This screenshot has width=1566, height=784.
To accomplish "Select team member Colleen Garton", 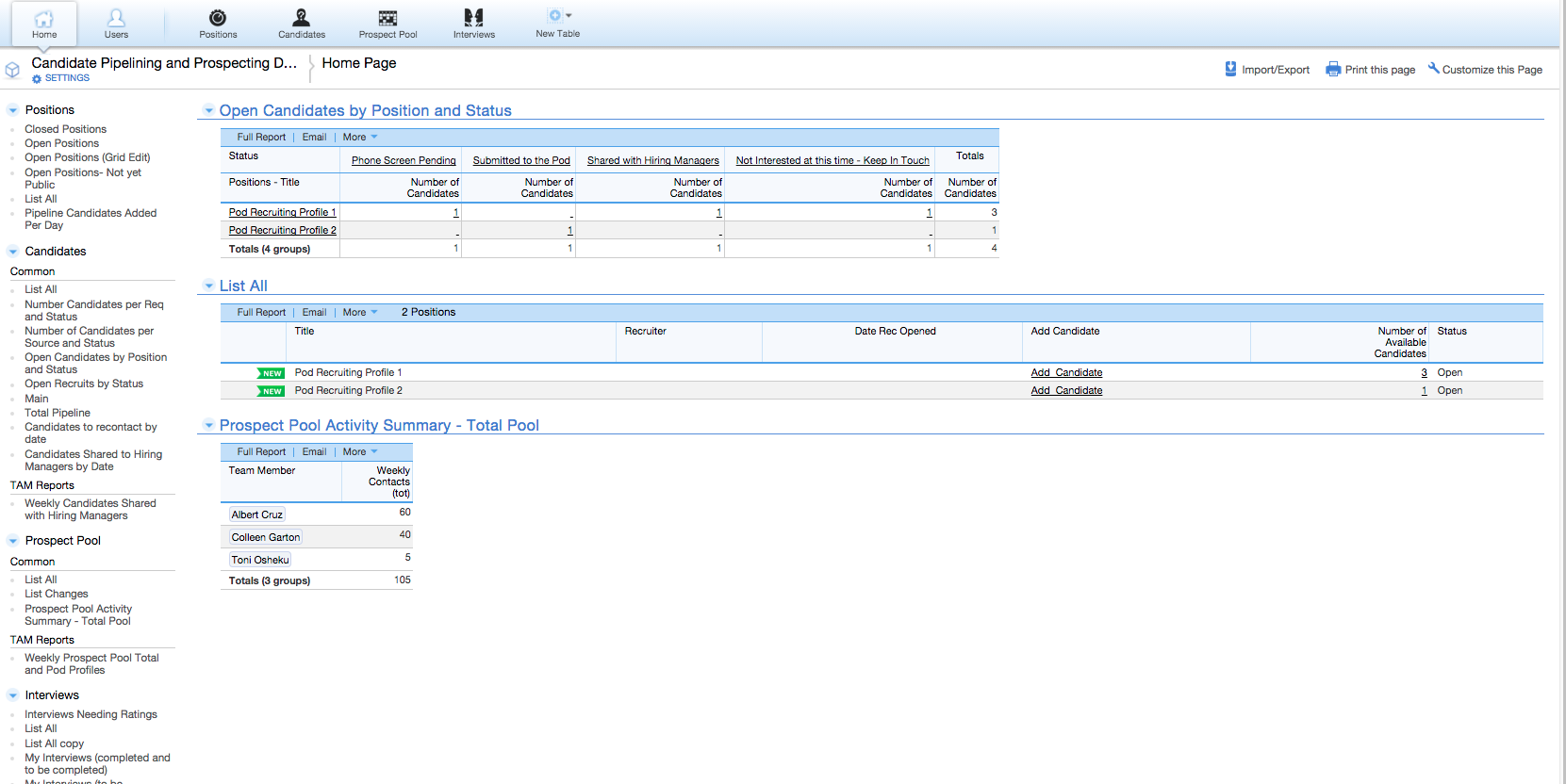I will (x=266, y=537).
